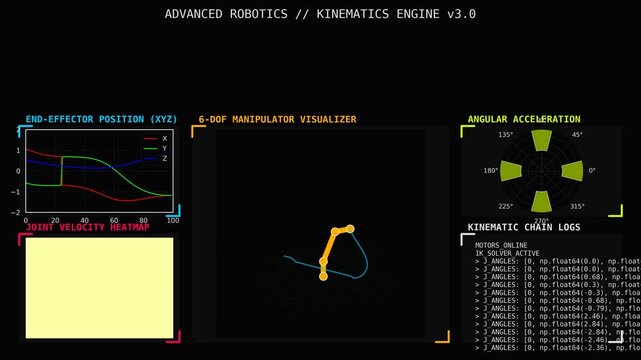Click the '20' x-axis tick label
This screenshot has height=360, width=641.
click(x=55, y=221)
